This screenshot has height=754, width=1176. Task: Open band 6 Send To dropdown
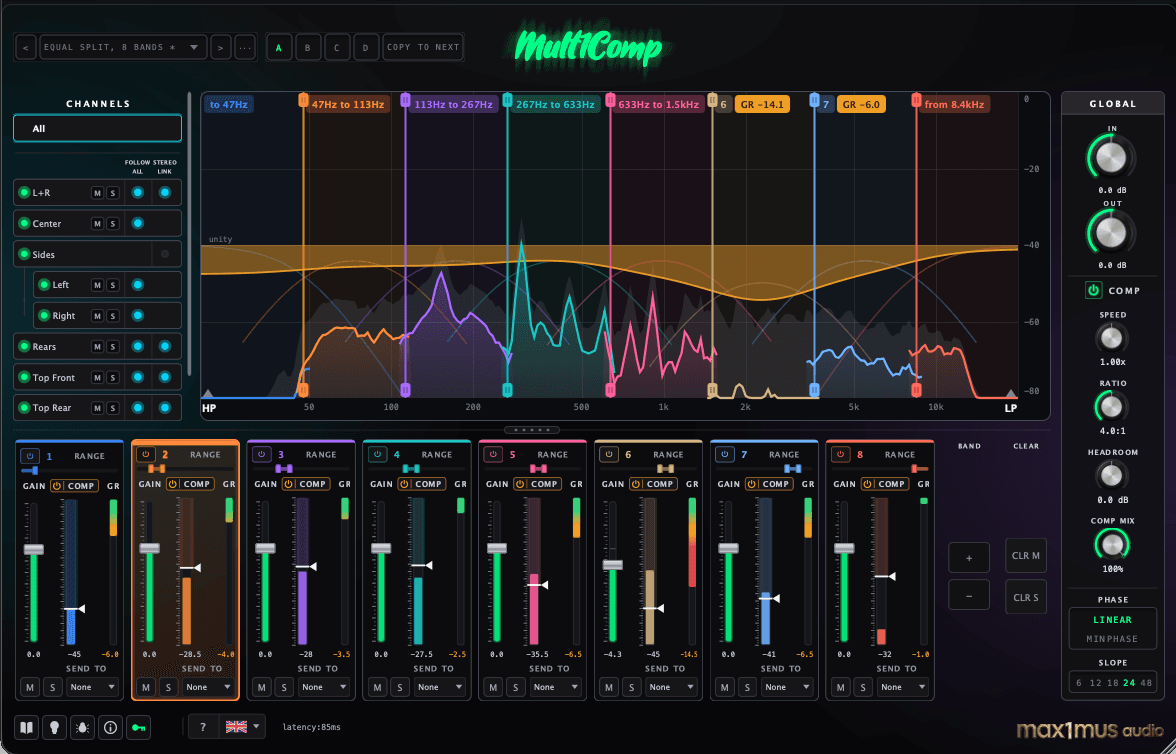click(670, 687)
